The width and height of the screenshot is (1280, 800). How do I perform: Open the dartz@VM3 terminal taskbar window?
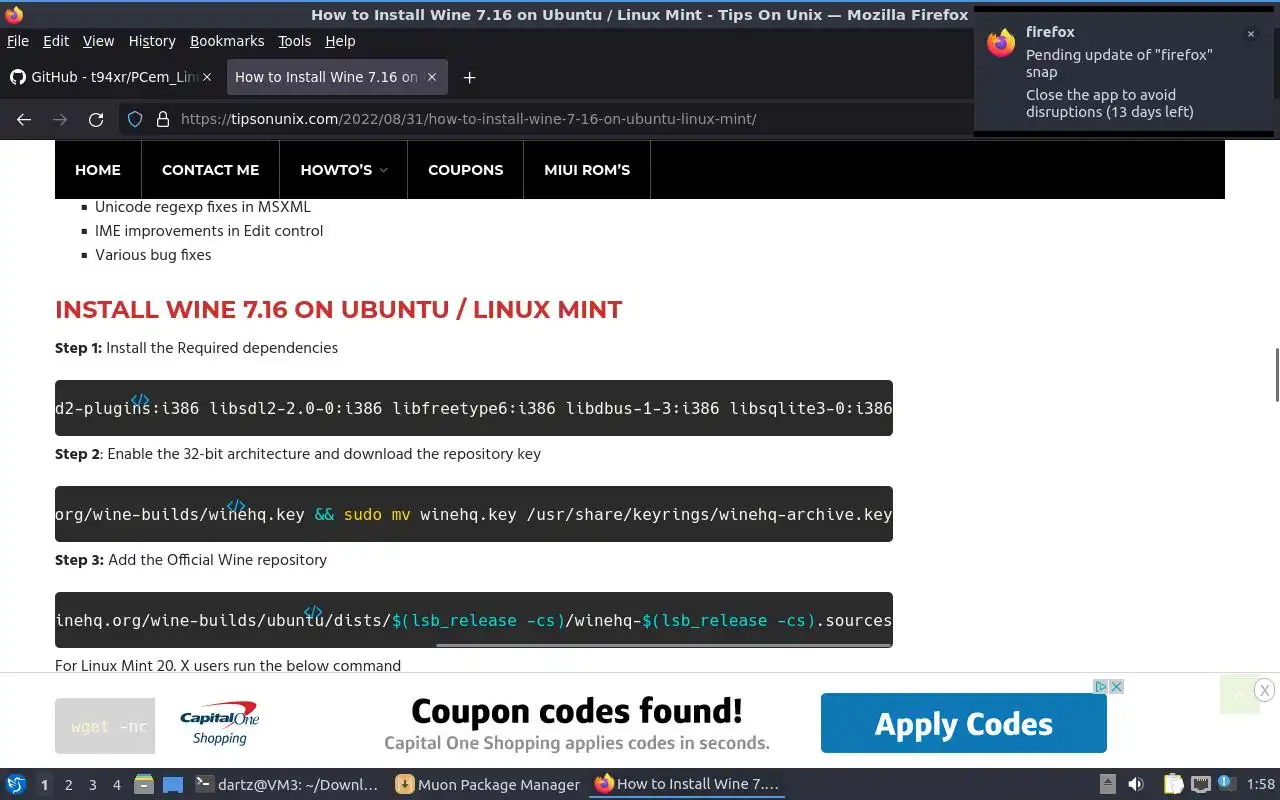click(287, 784)
